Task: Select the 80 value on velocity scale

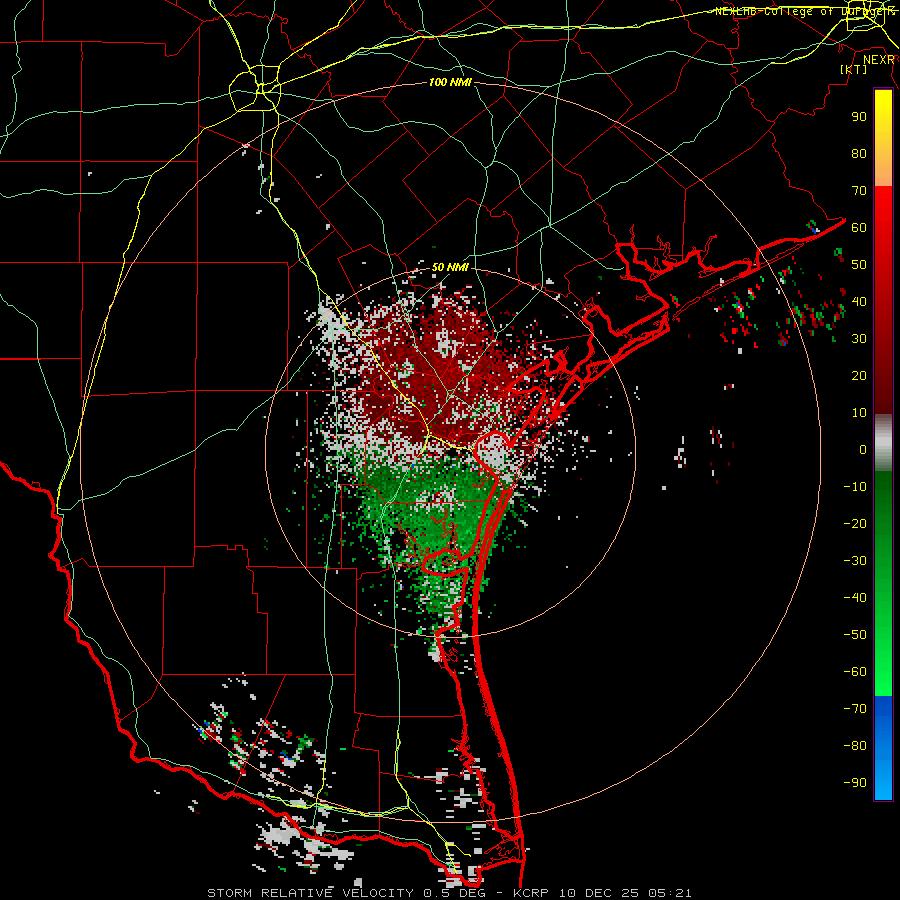Action: (x=859, y=154)
